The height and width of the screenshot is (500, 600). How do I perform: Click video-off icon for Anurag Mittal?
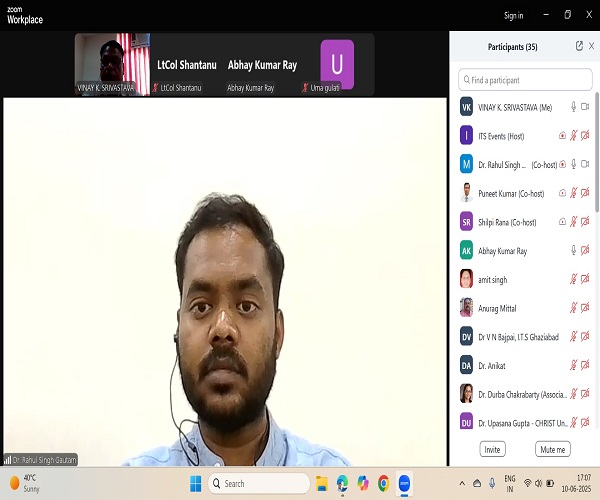click(x=585, y=308)
